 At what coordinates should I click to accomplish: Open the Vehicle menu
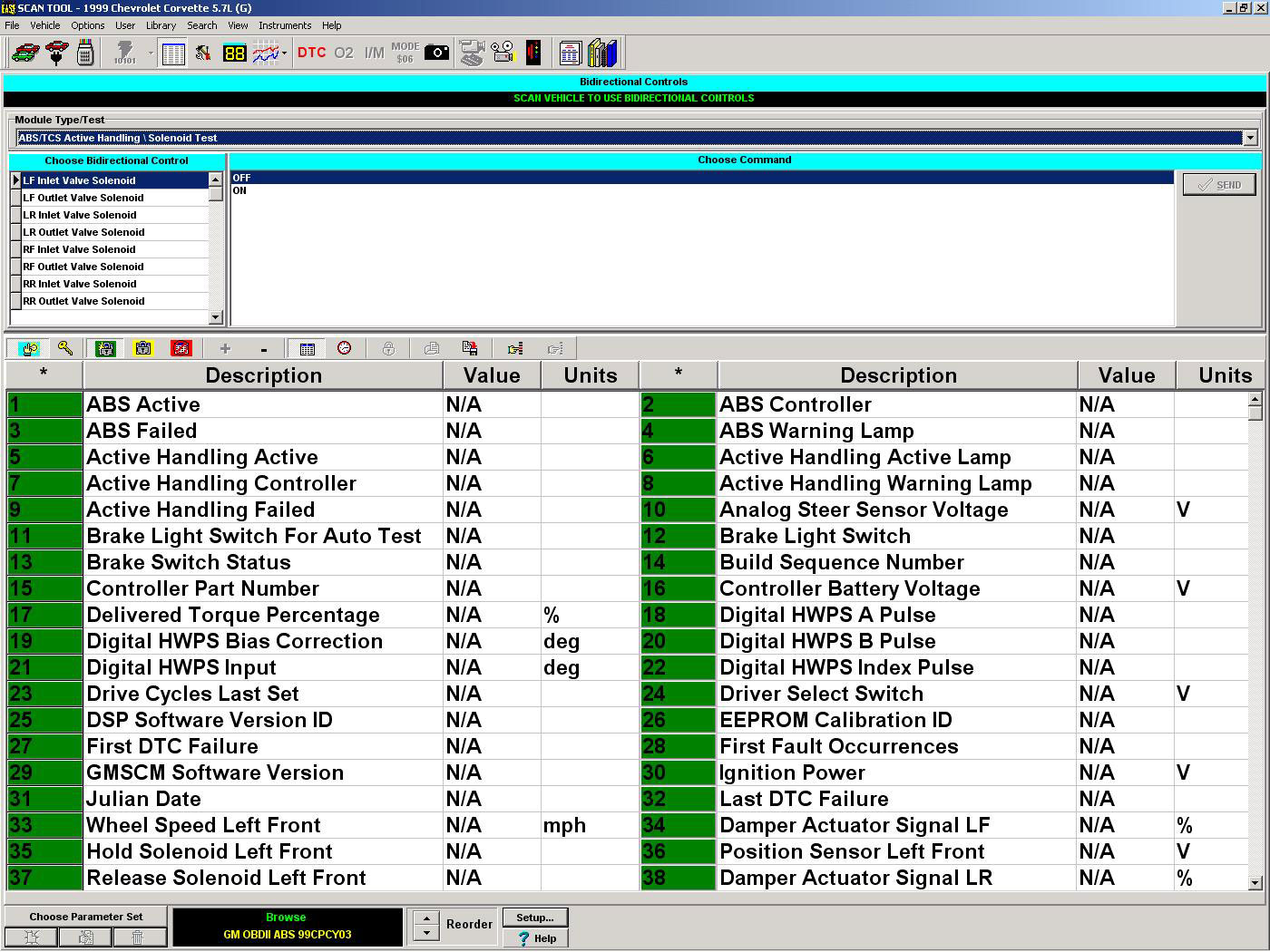tap(44, 25)
